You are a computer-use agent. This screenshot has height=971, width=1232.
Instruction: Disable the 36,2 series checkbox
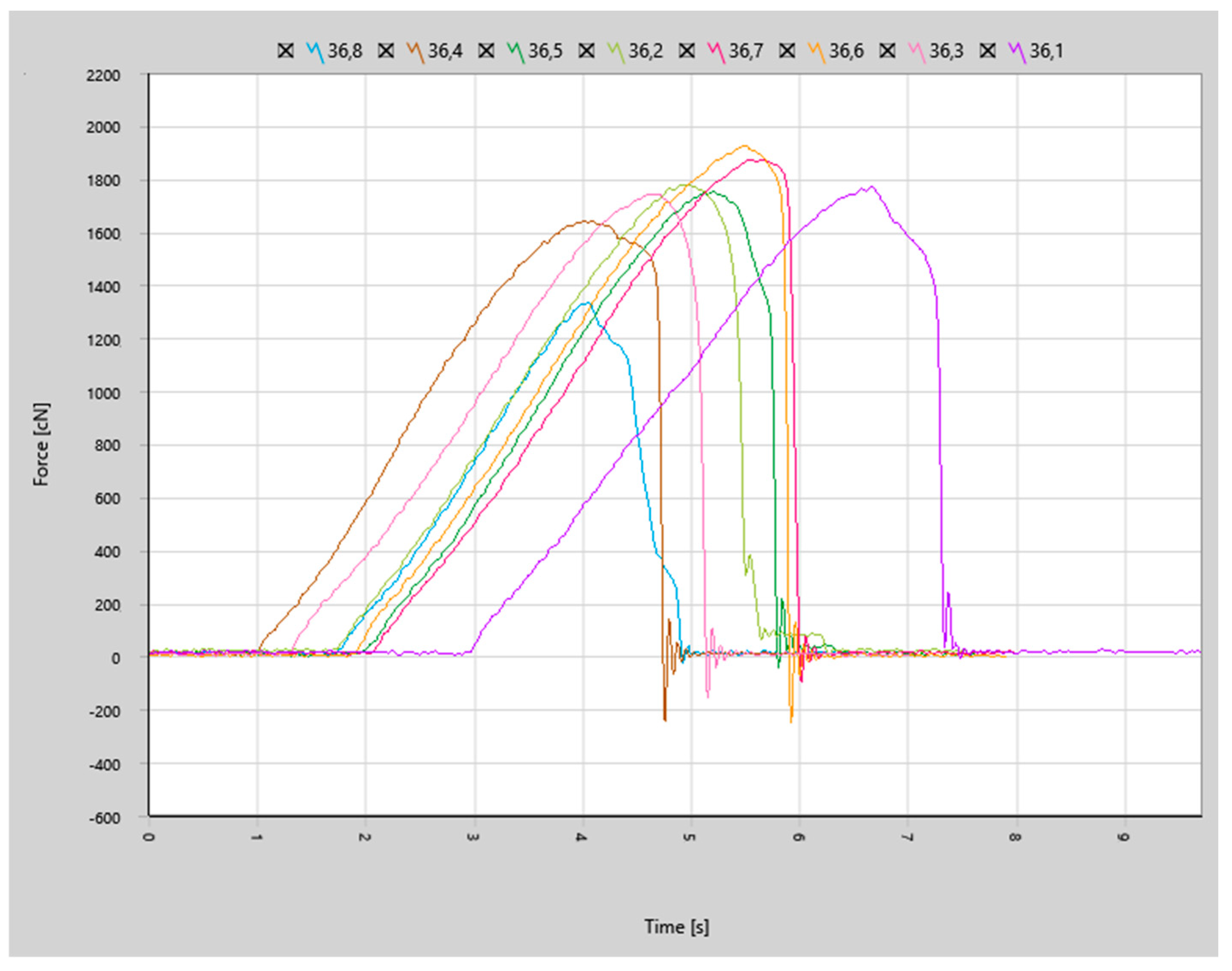(587, 50)
